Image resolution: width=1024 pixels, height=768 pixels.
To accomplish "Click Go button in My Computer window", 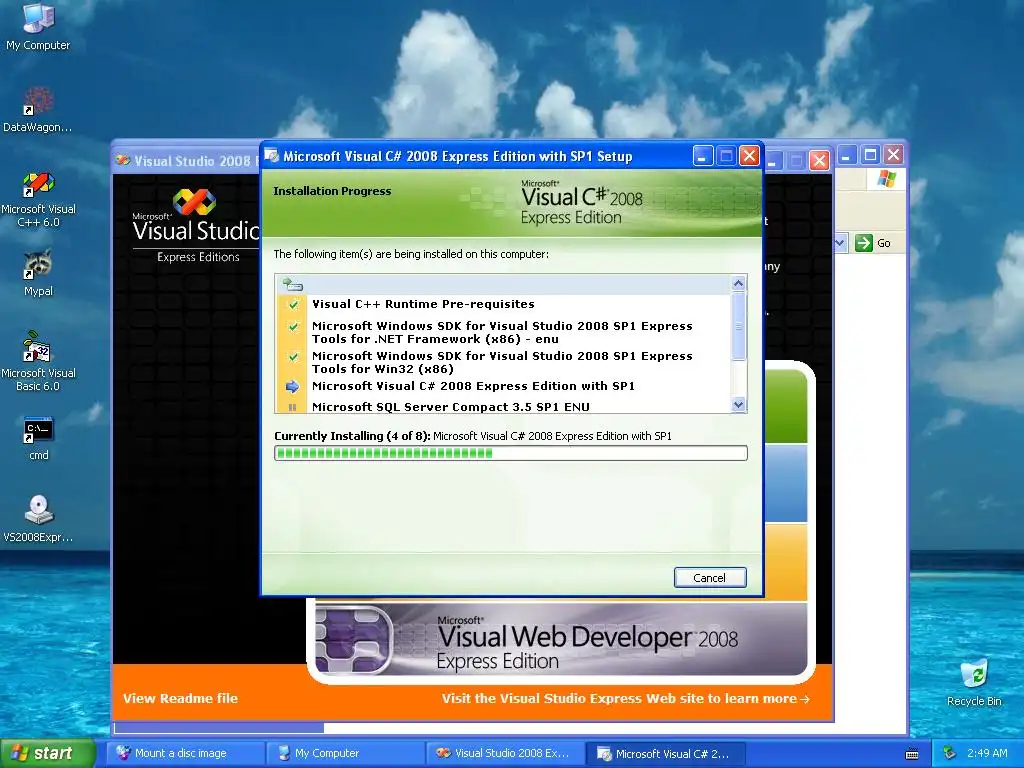I will (x=873, y=243).
